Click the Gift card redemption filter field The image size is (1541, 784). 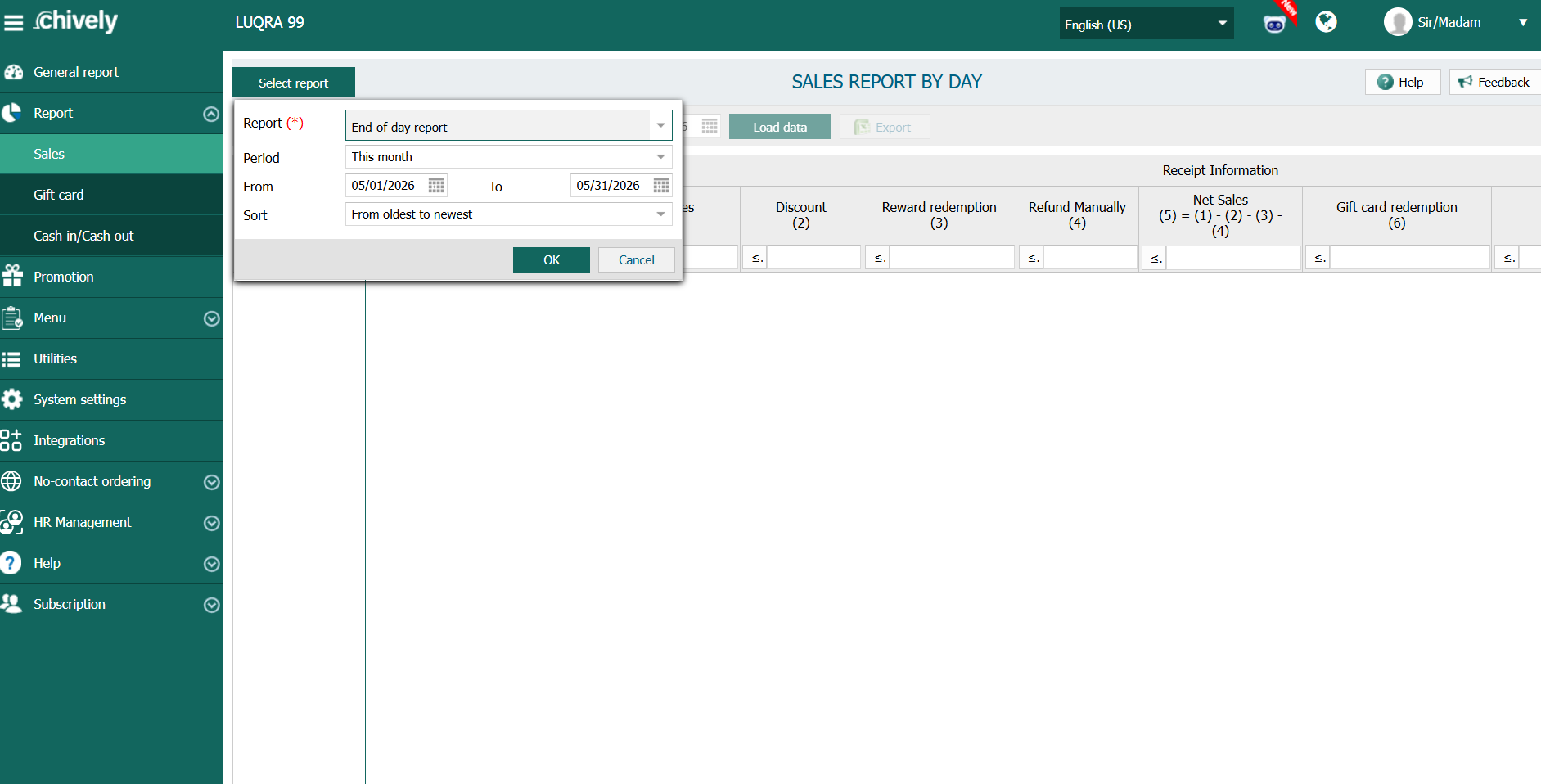pos(1409,258)
